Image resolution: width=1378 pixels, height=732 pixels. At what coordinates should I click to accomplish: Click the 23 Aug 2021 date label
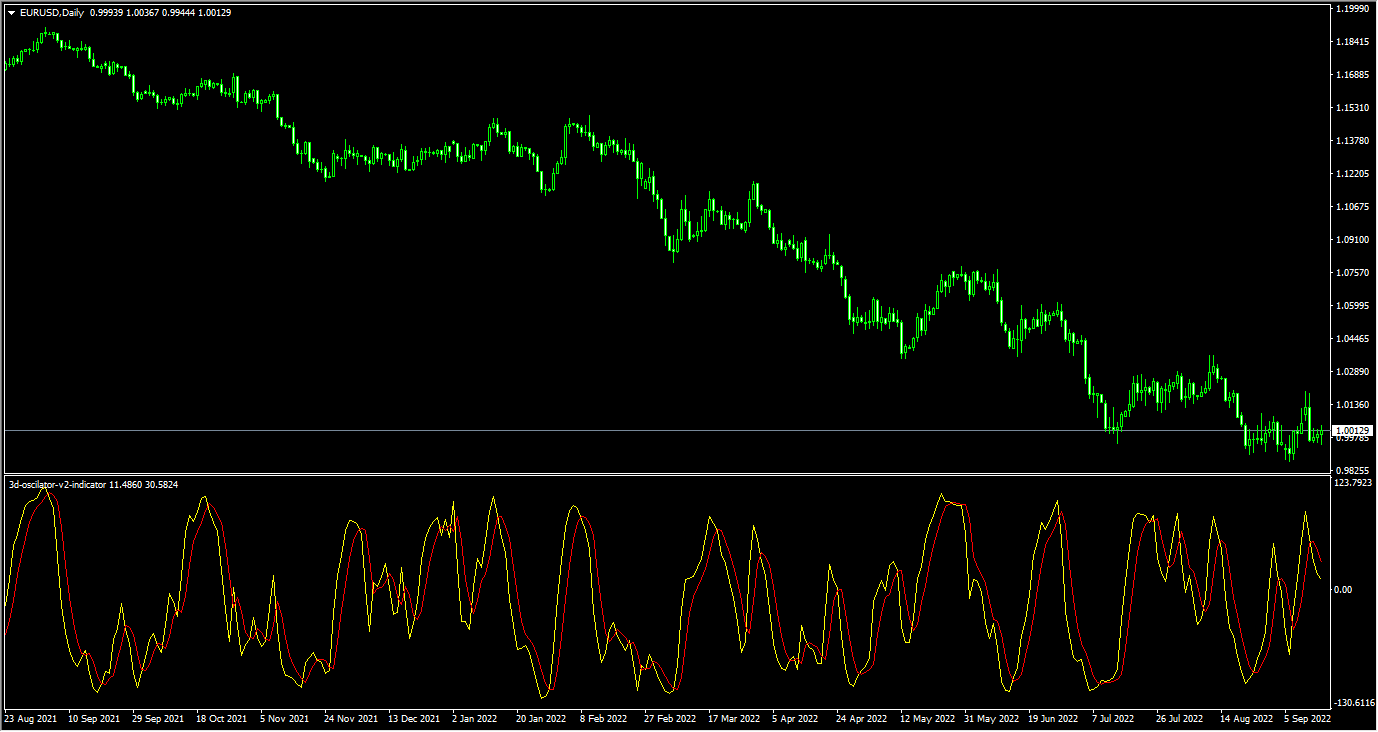coord(30,718)
